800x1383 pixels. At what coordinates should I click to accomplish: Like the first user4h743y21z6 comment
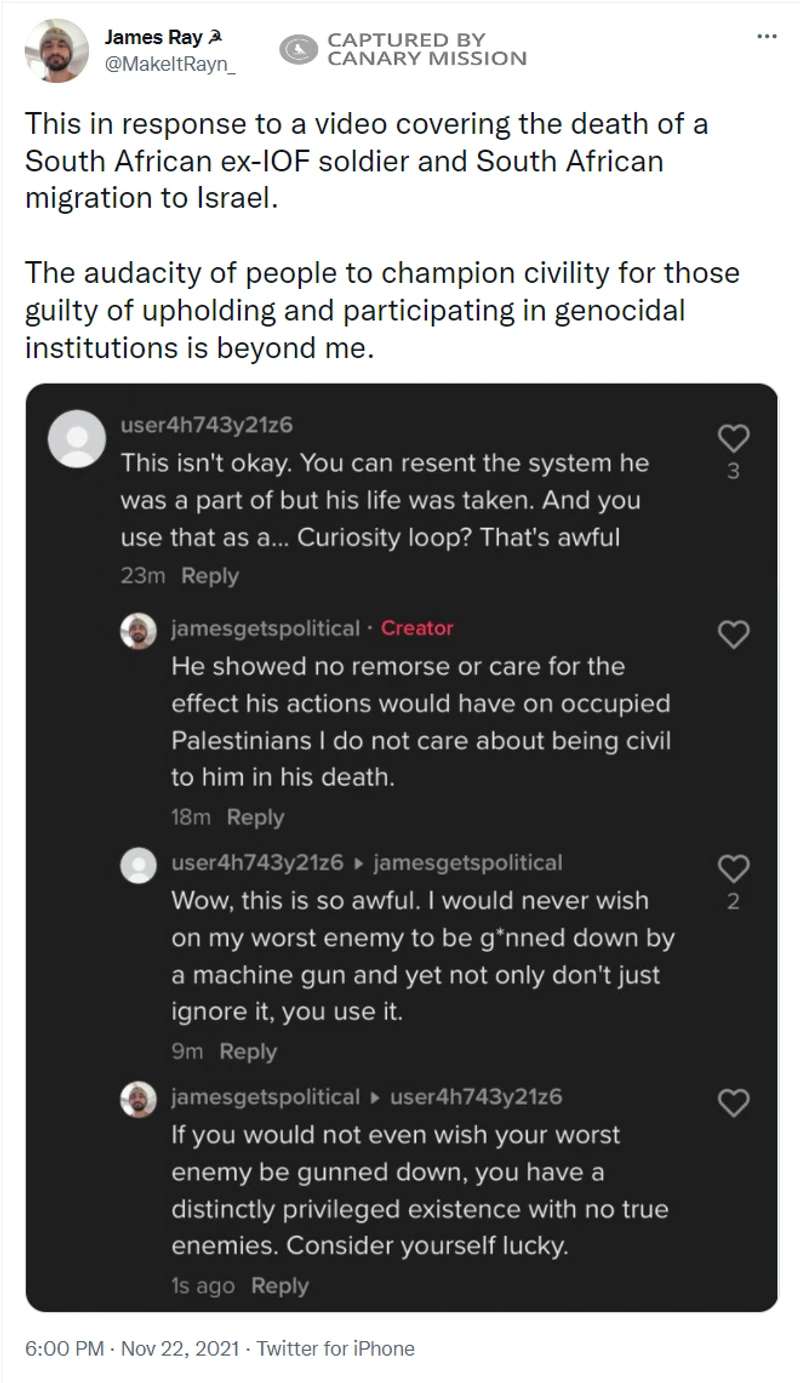coord(735,438)
